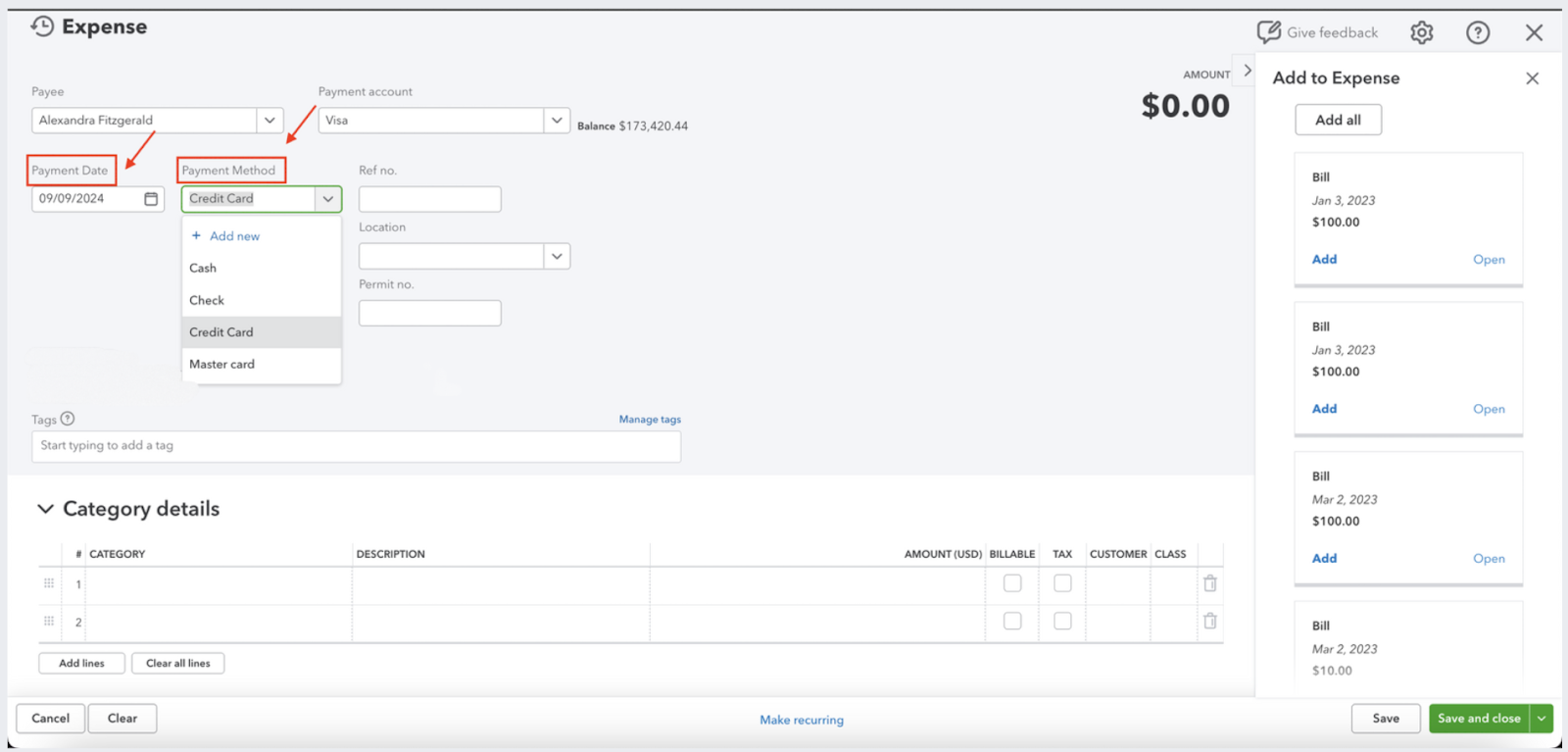
Task: Delete category line 2 with trash icon
Action: [x=1210, y=621]
